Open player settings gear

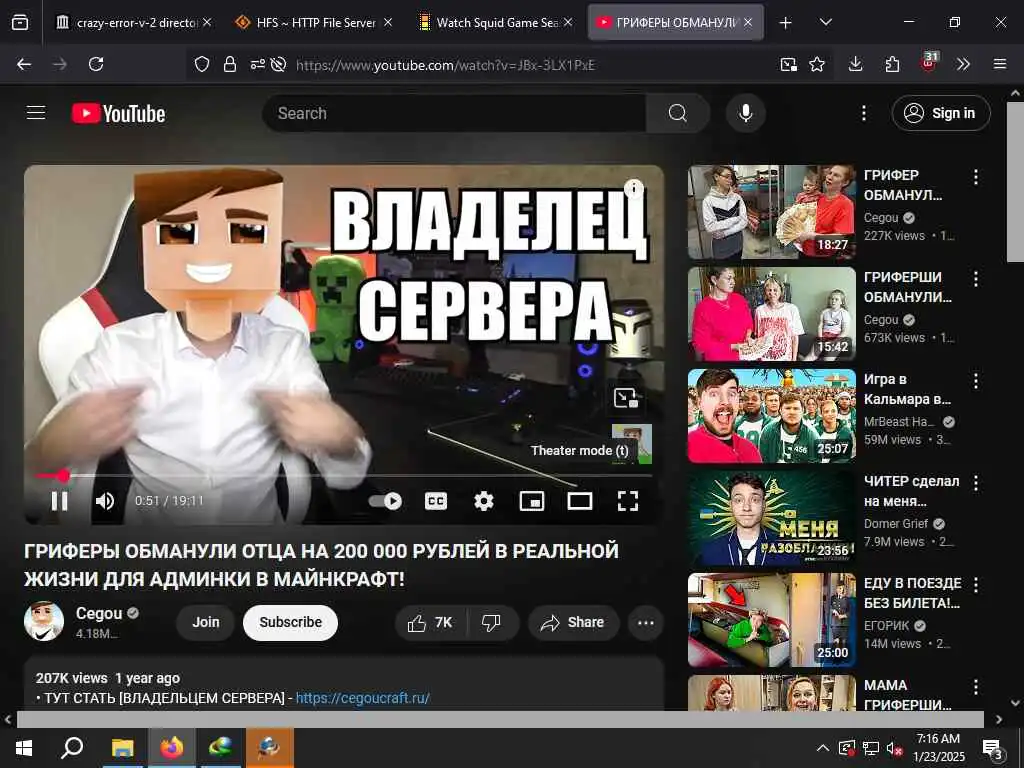(x=483, y=501)
